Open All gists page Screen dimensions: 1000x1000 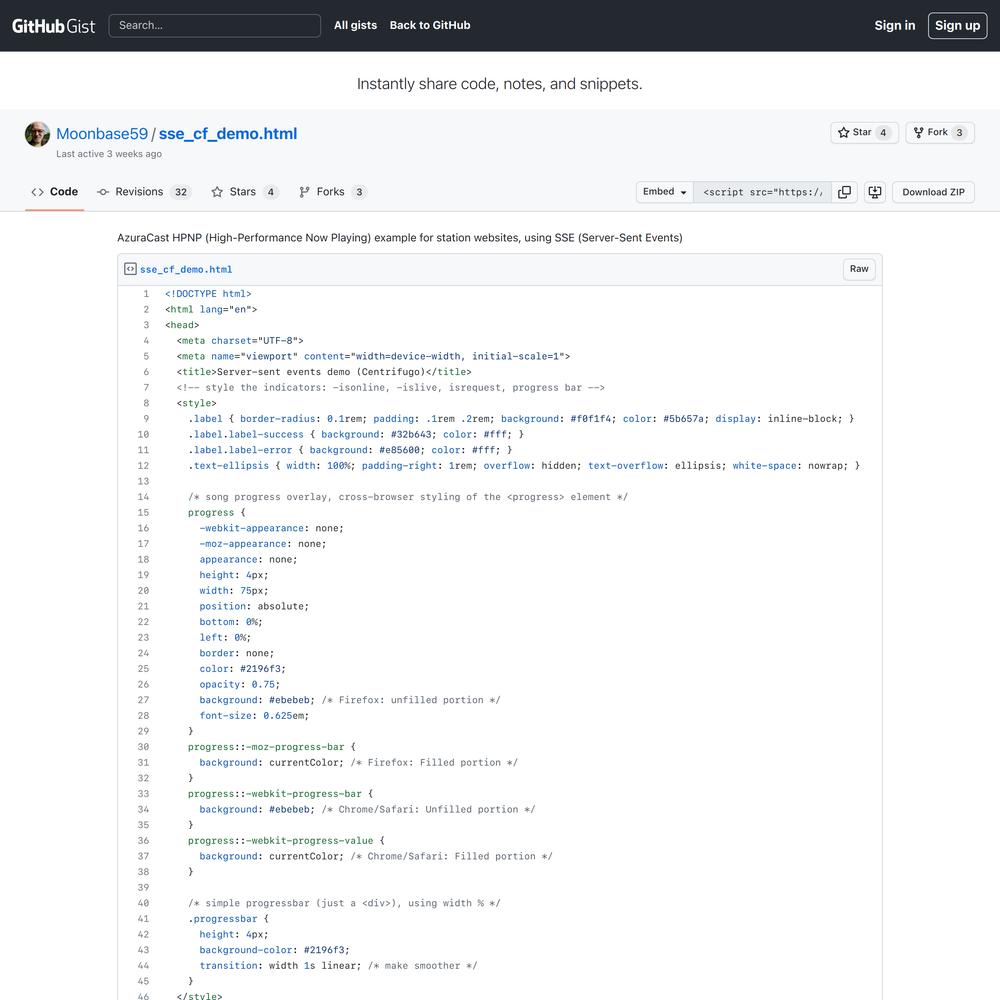click(355, 26)
